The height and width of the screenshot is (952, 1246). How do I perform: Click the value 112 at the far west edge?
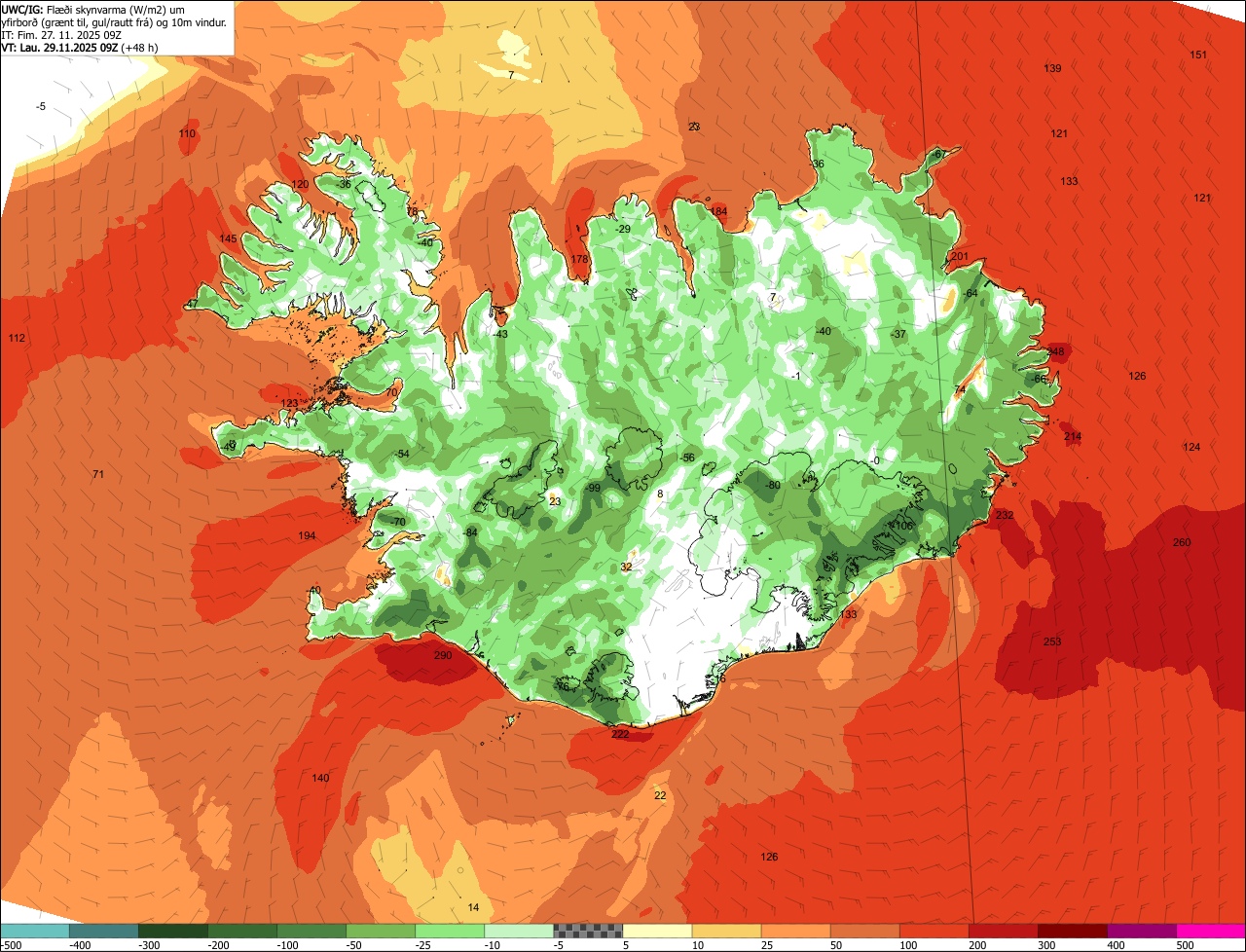point(17,338)
